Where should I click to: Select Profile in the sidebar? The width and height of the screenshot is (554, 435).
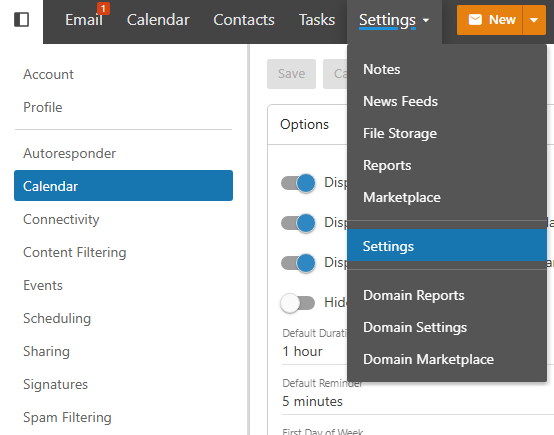(123, 107)
